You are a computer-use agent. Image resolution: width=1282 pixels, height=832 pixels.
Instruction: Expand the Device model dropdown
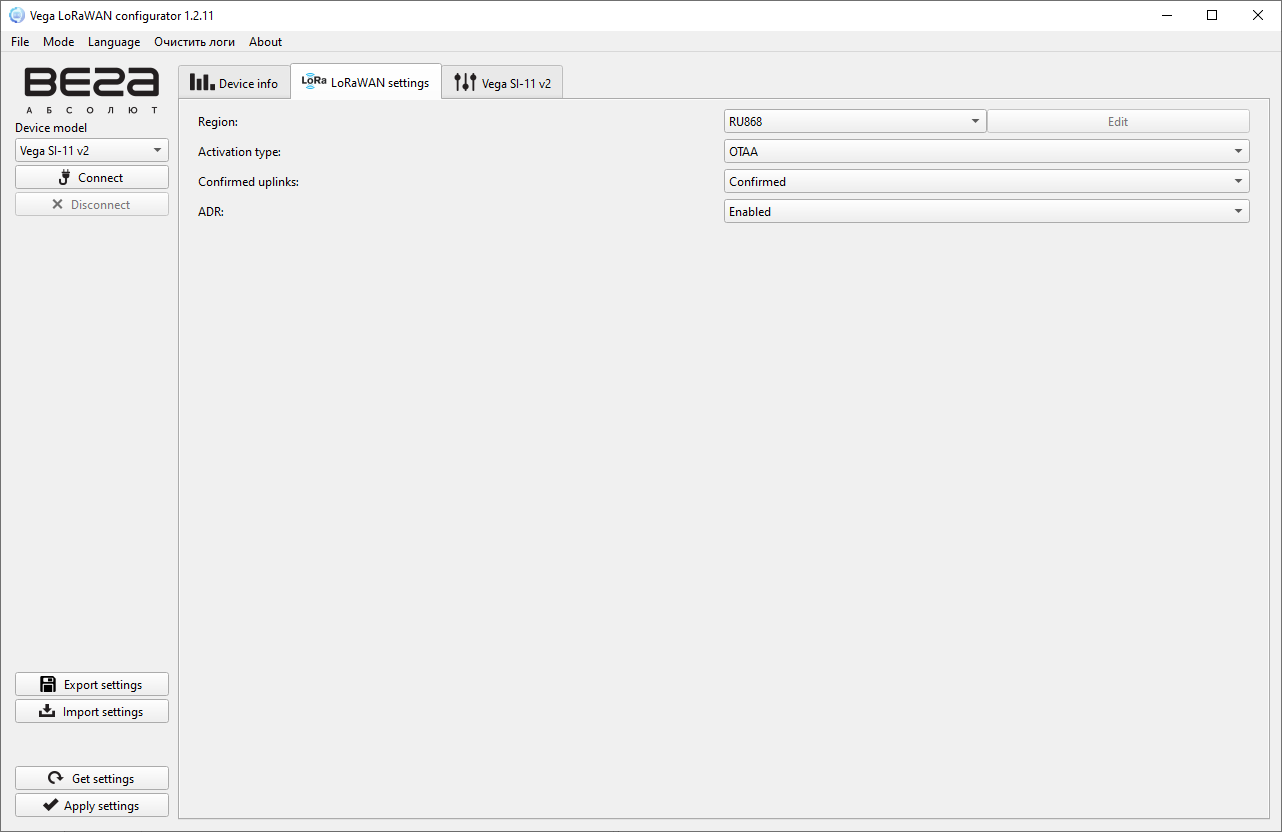tap(92, 150)
